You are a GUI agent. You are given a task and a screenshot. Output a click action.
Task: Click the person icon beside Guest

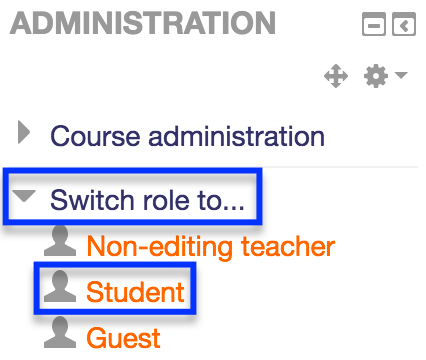(x=60, y=332)
